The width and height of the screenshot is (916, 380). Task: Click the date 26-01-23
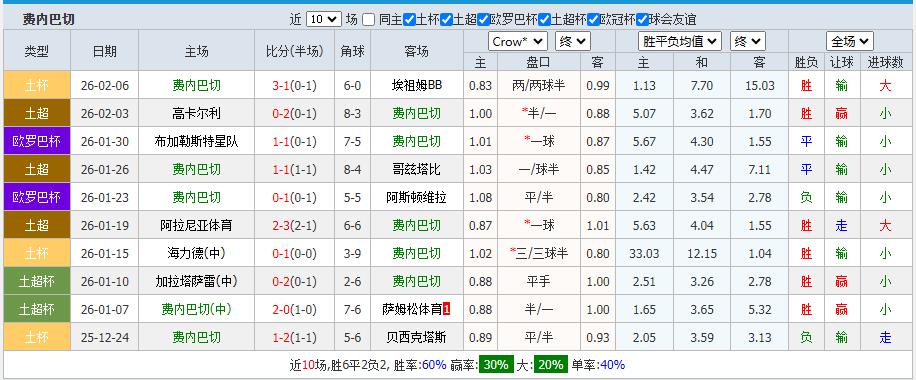pos(105,198)
